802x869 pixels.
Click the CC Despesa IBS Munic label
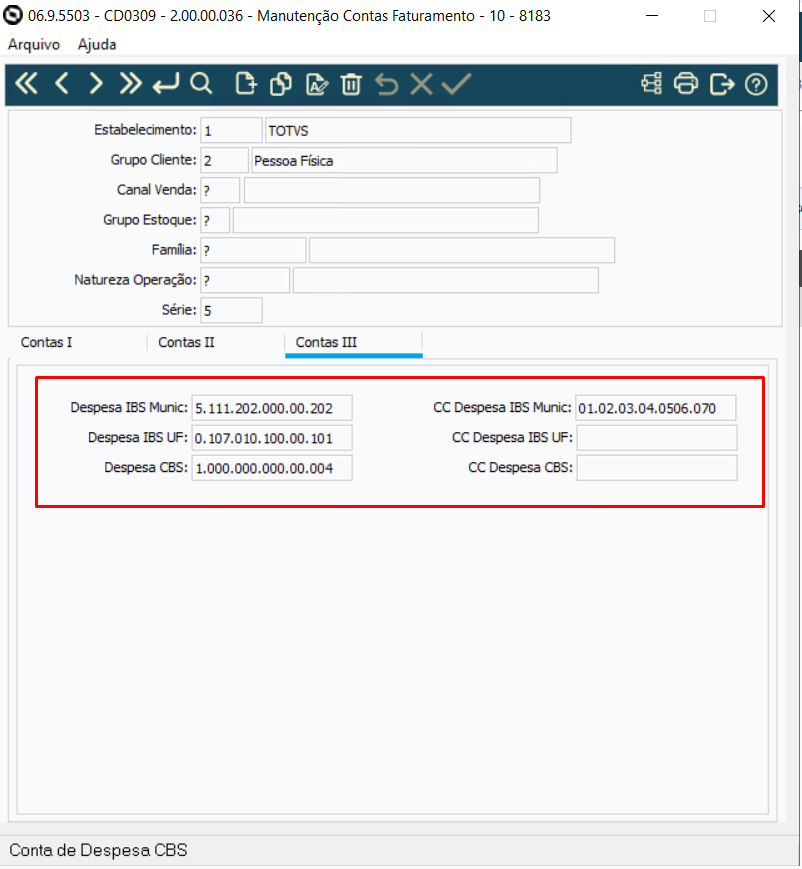502,407
